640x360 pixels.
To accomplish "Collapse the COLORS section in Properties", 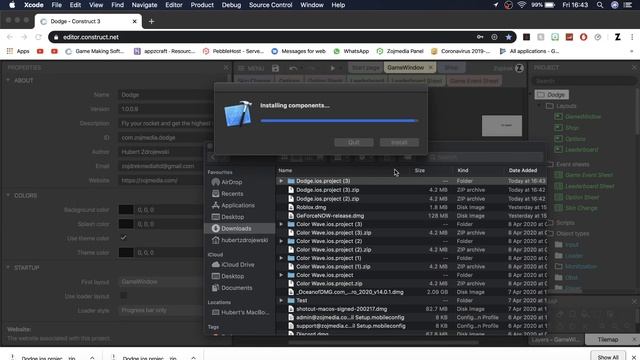I will tap(8, 196).
